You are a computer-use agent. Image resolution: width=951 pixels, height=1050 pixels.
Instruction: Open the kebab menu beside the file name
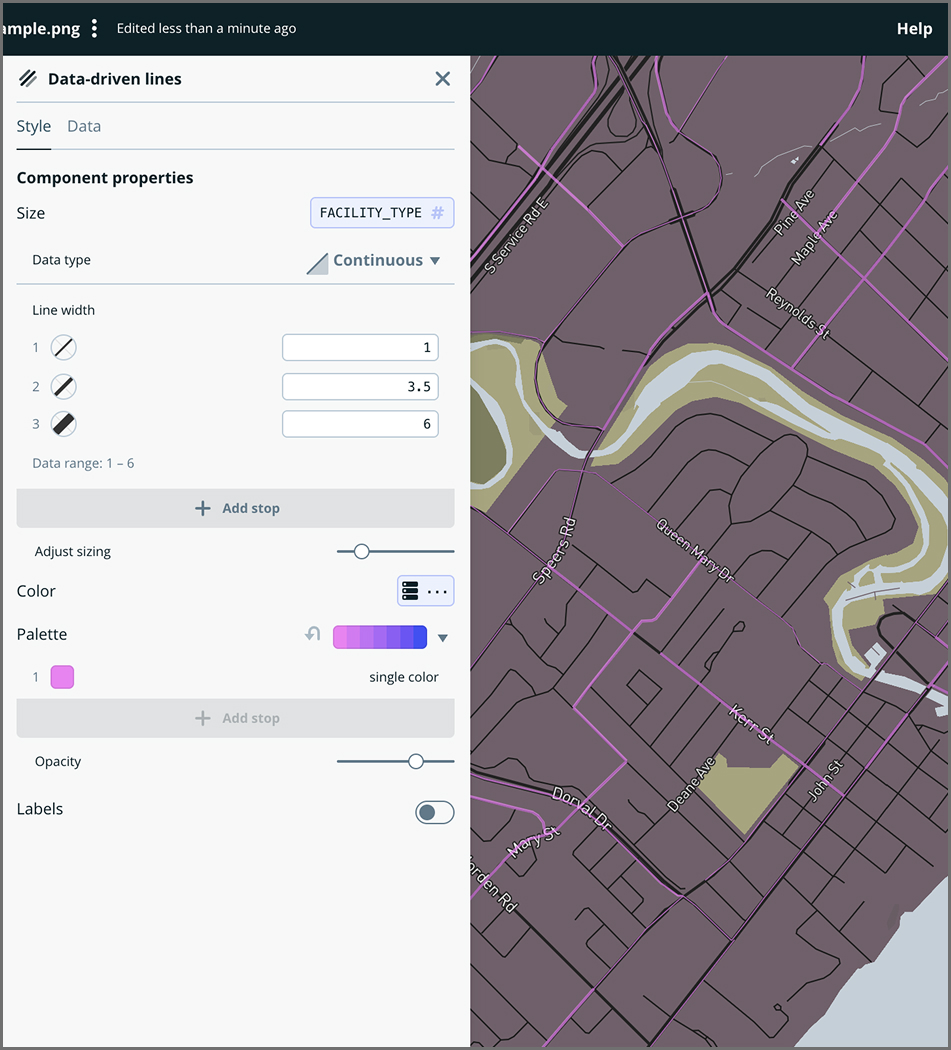tap(94, 28)
